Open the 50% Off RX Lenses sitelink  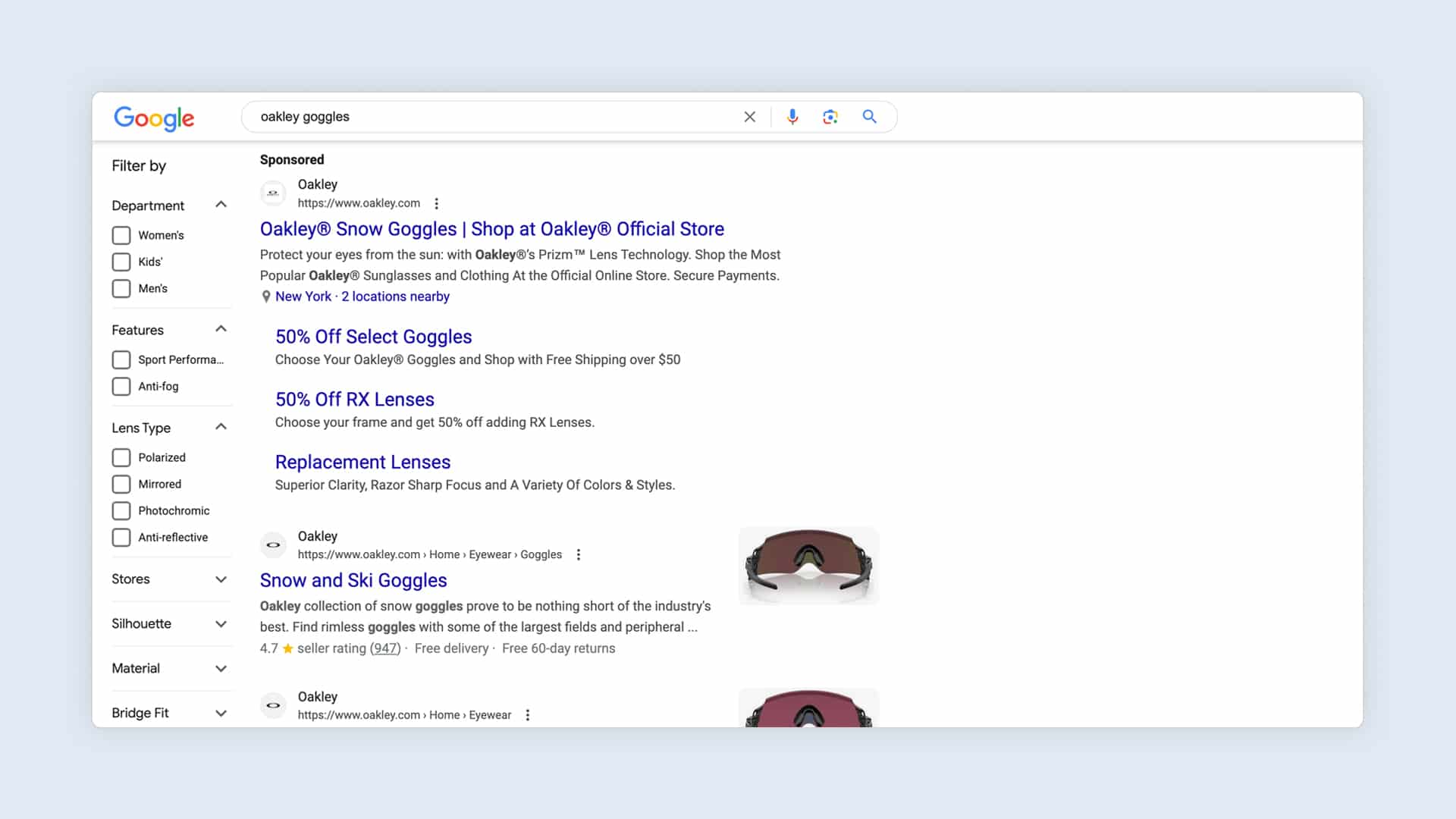tap(354, 400)
